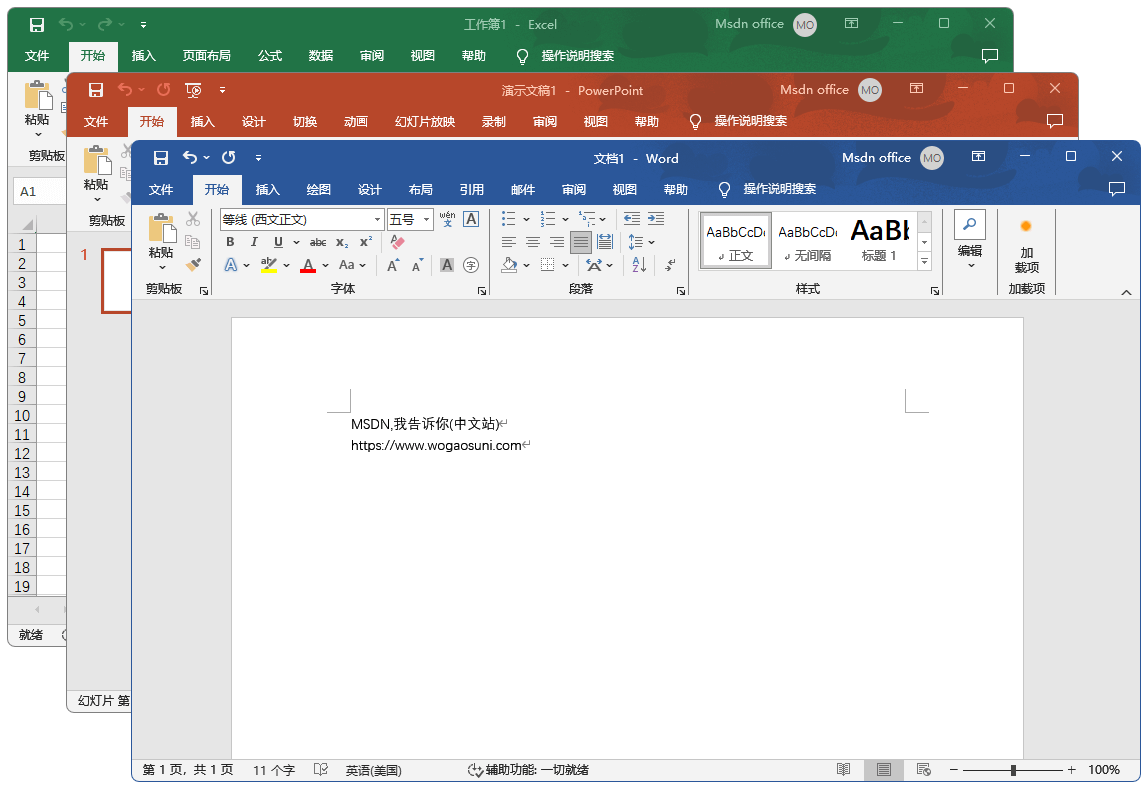Screen dimensions: 1147x789
Task: Switch to Print Layout view in status bar
Action: tap(884, 769)
